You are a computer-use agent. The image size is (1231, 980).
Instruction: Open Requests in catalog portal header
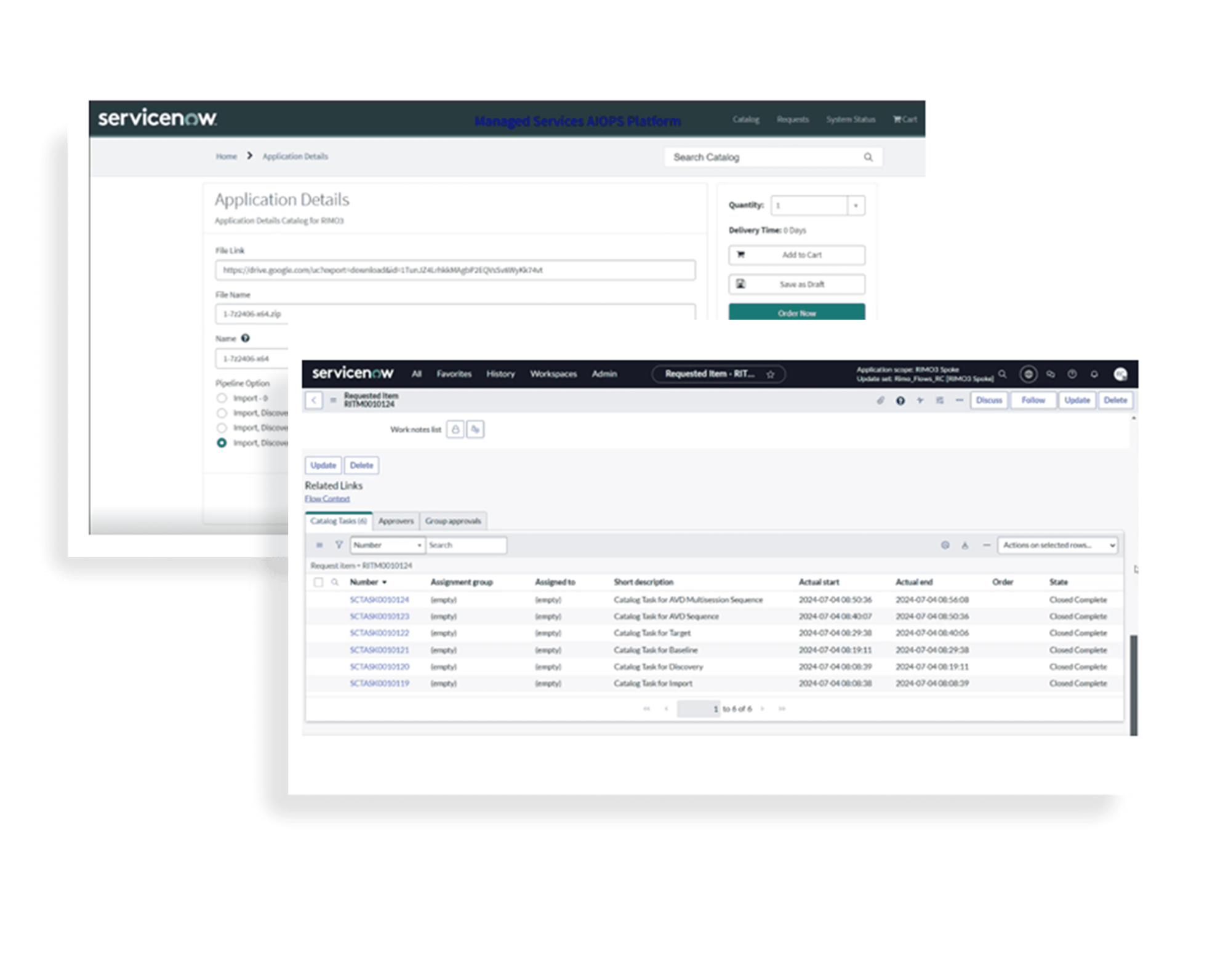pyautogui.click(x=792, y=119)
